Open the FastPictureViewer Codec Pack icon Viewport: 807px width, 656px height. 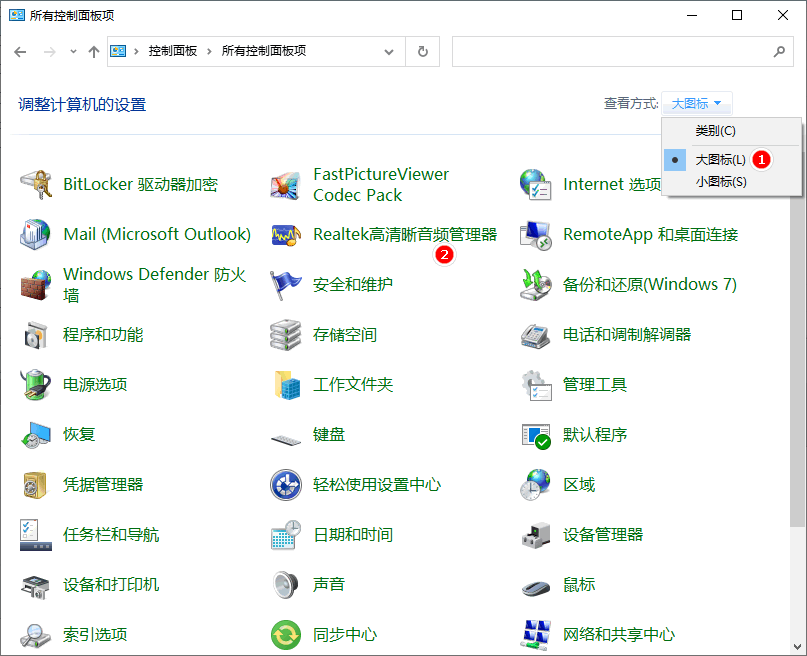(x=286, y=185)
